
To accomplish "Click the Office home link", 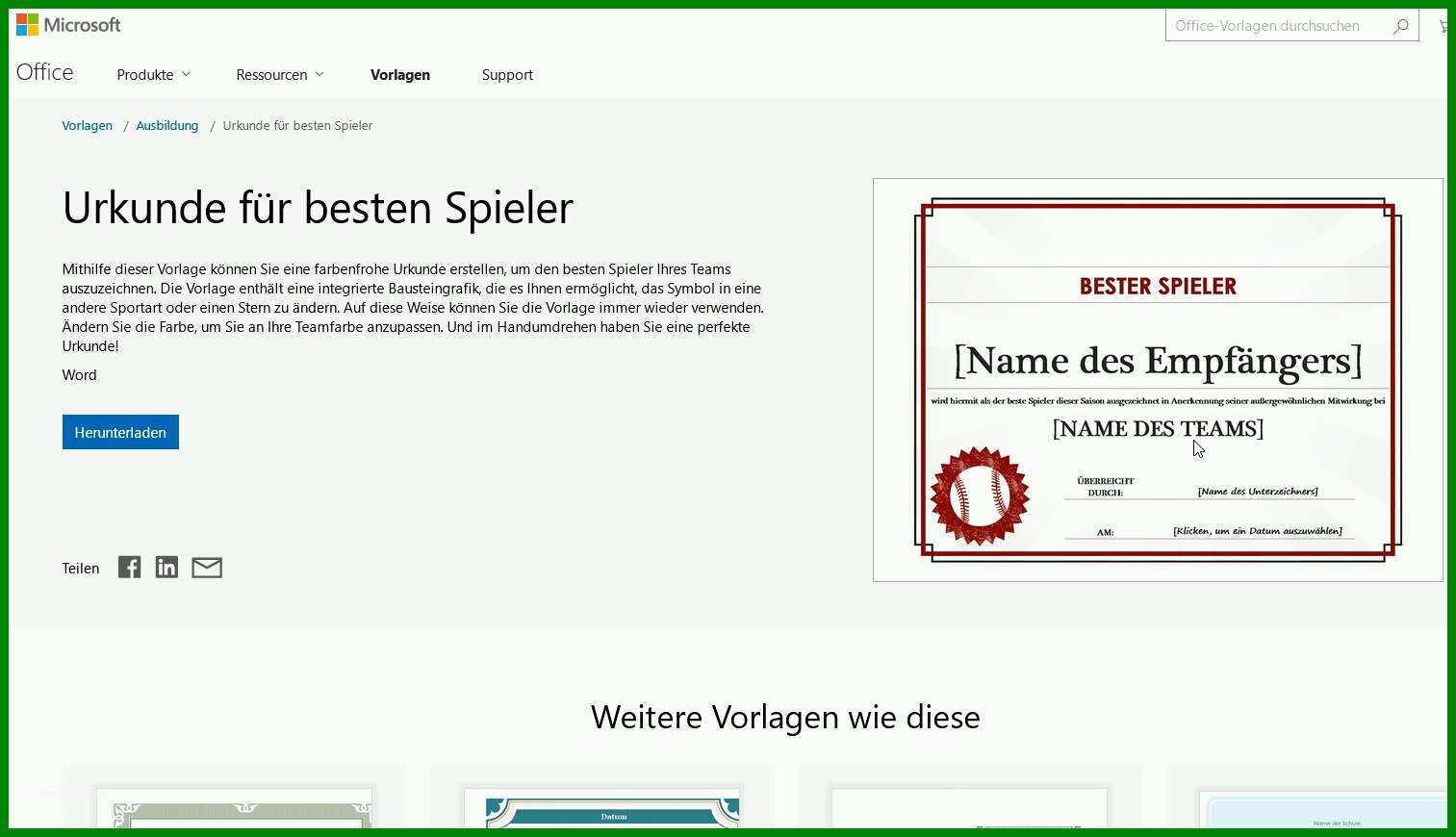I will pyautogui.click(x=44, y=72).
